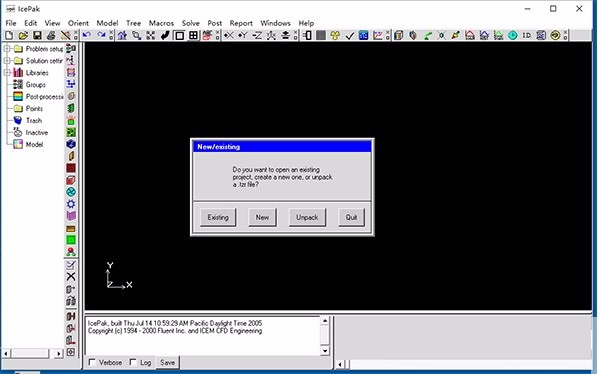Select the Inactive tree item
This screenshot has height=374, width=598.
pos(37,133)
